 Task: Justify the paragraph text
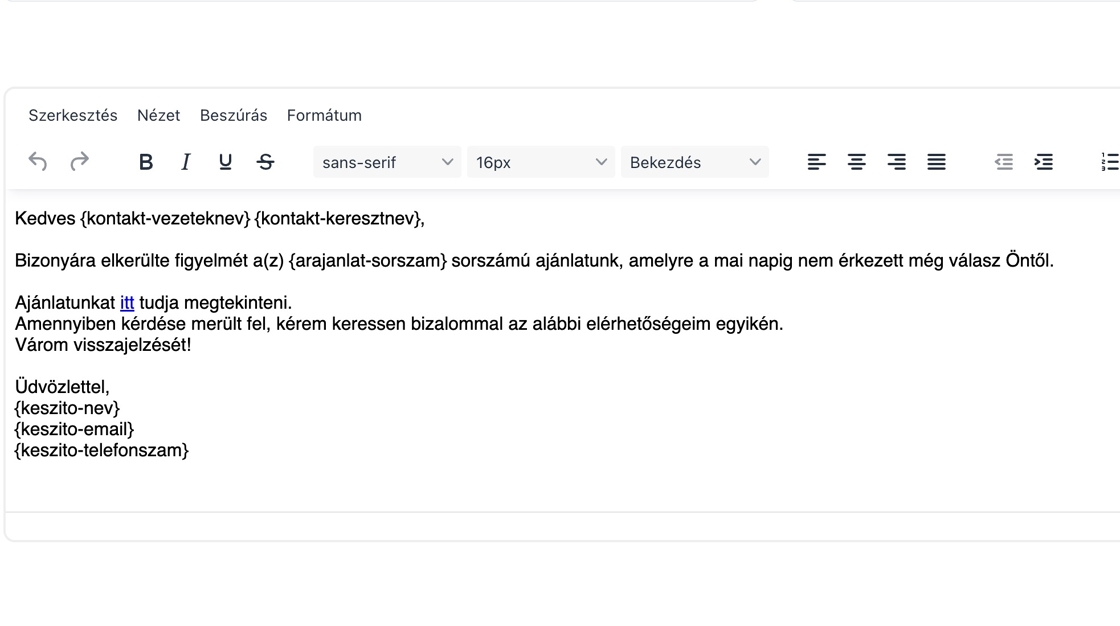[x=936, y=162]
